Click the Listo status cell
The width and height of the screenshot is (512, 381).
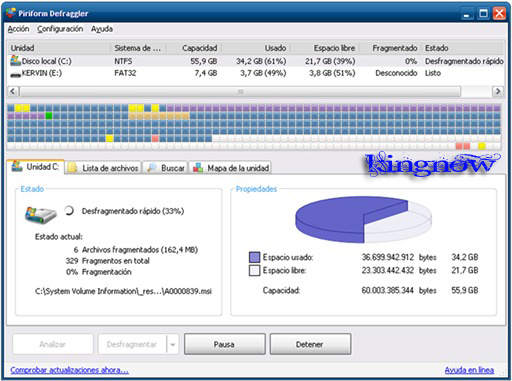tap(433, 73)
